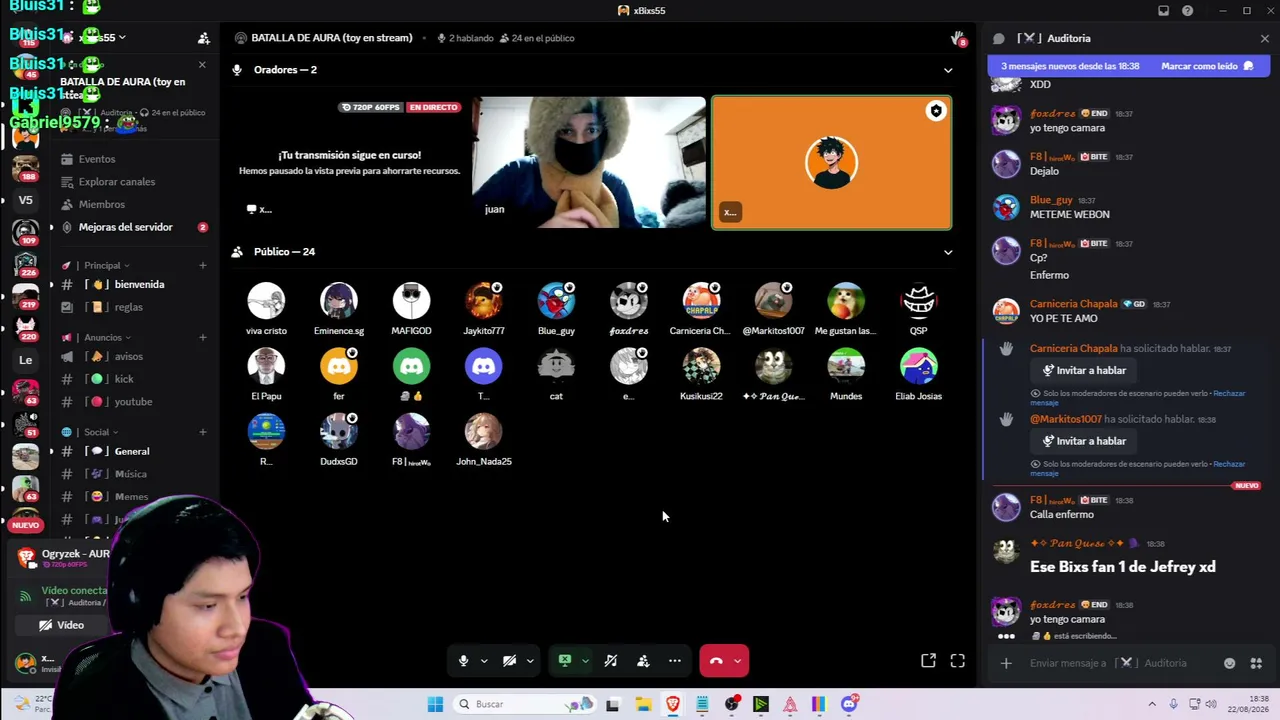Click Marcar como leído banner button
1280x720 pixels.
tap(1207, 66)
